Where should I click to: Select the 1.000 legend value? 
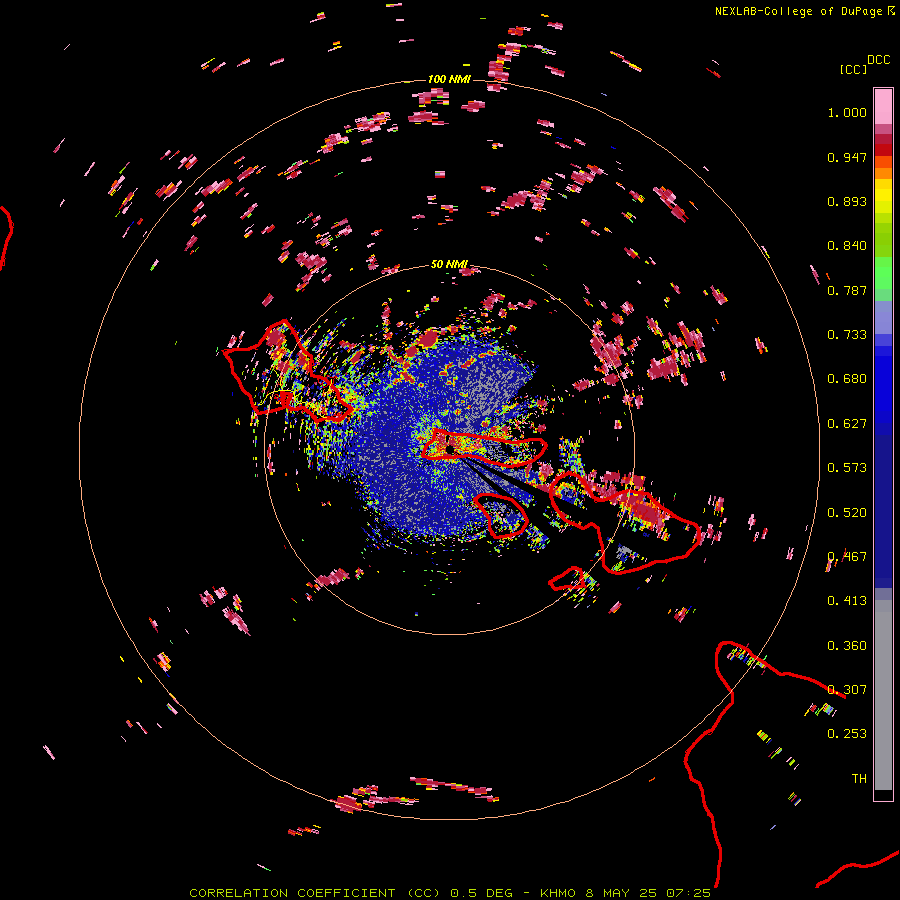pyautogui.click(x=847, y=112)
